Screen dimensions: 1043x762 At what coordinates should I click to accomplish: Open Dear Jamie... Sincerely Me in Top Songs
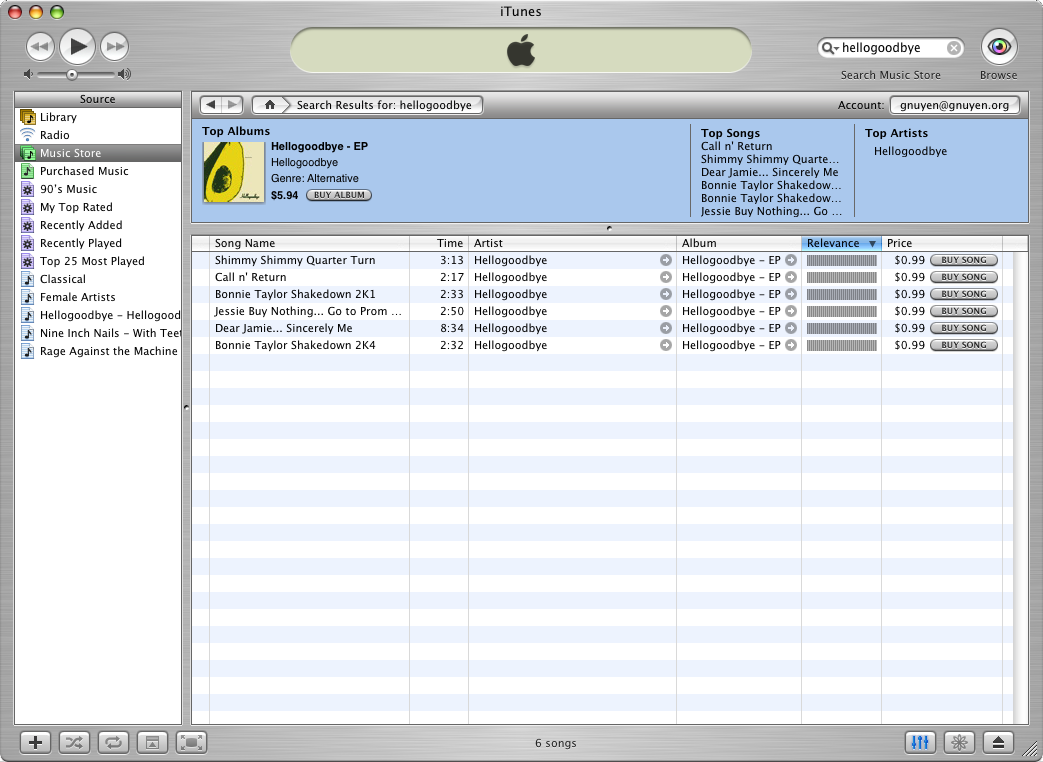(770, 172)
